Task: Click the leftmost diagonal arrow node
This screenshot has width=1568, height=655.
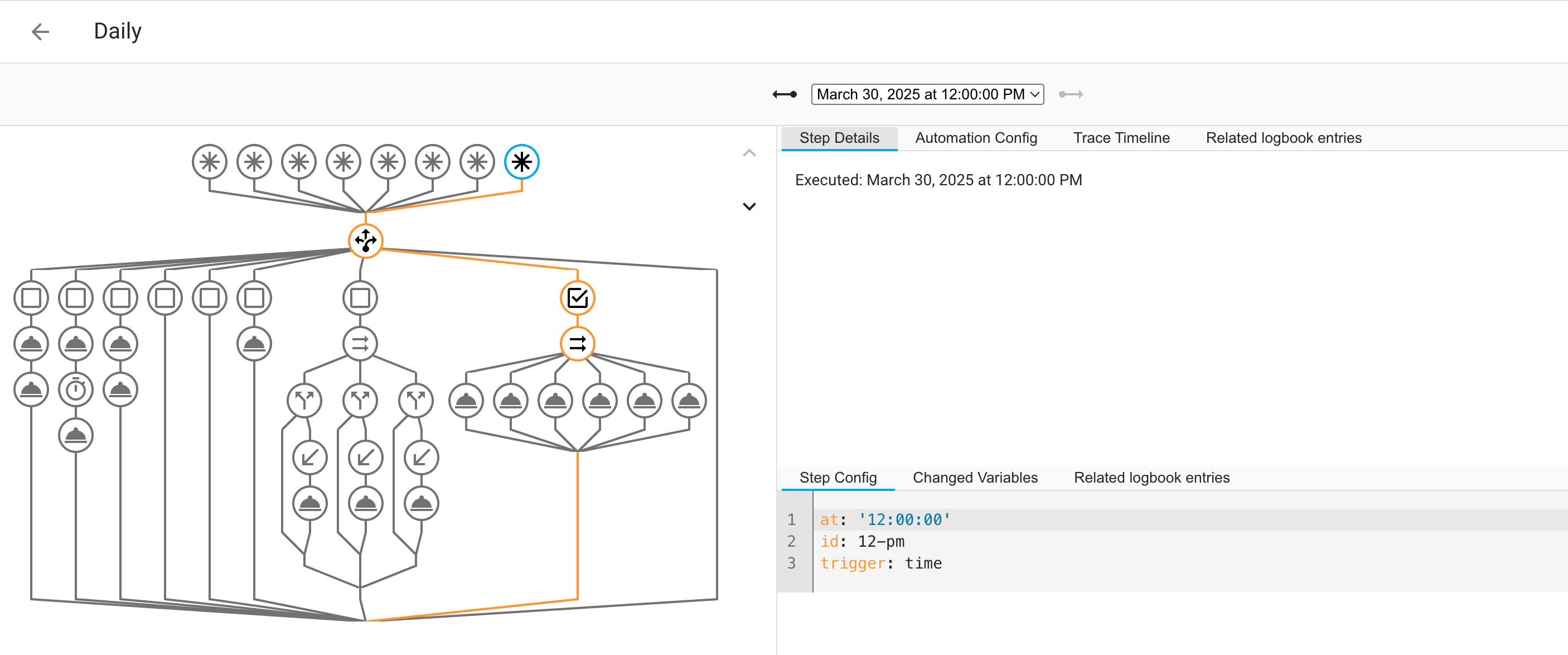Action: 310,457
